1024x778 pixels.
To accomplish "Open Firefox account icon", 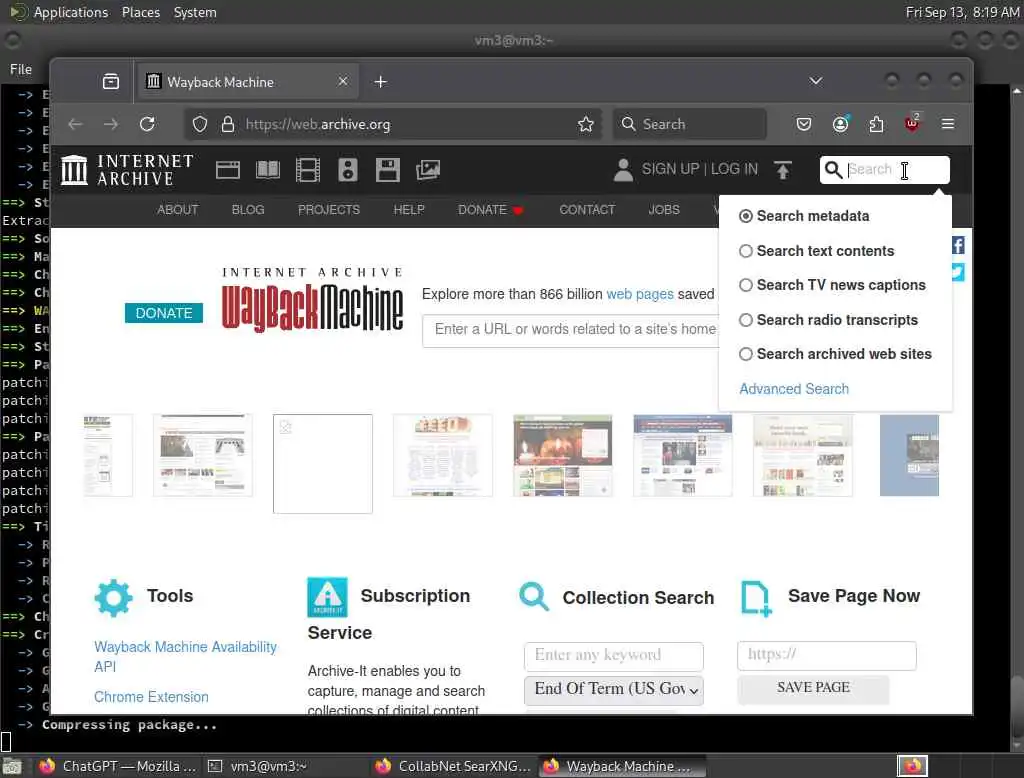I will click(840, 124).
